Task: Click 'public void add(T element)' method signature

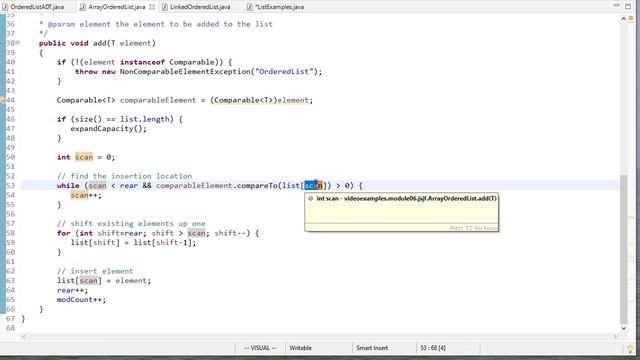Action: tap(97, 43)
